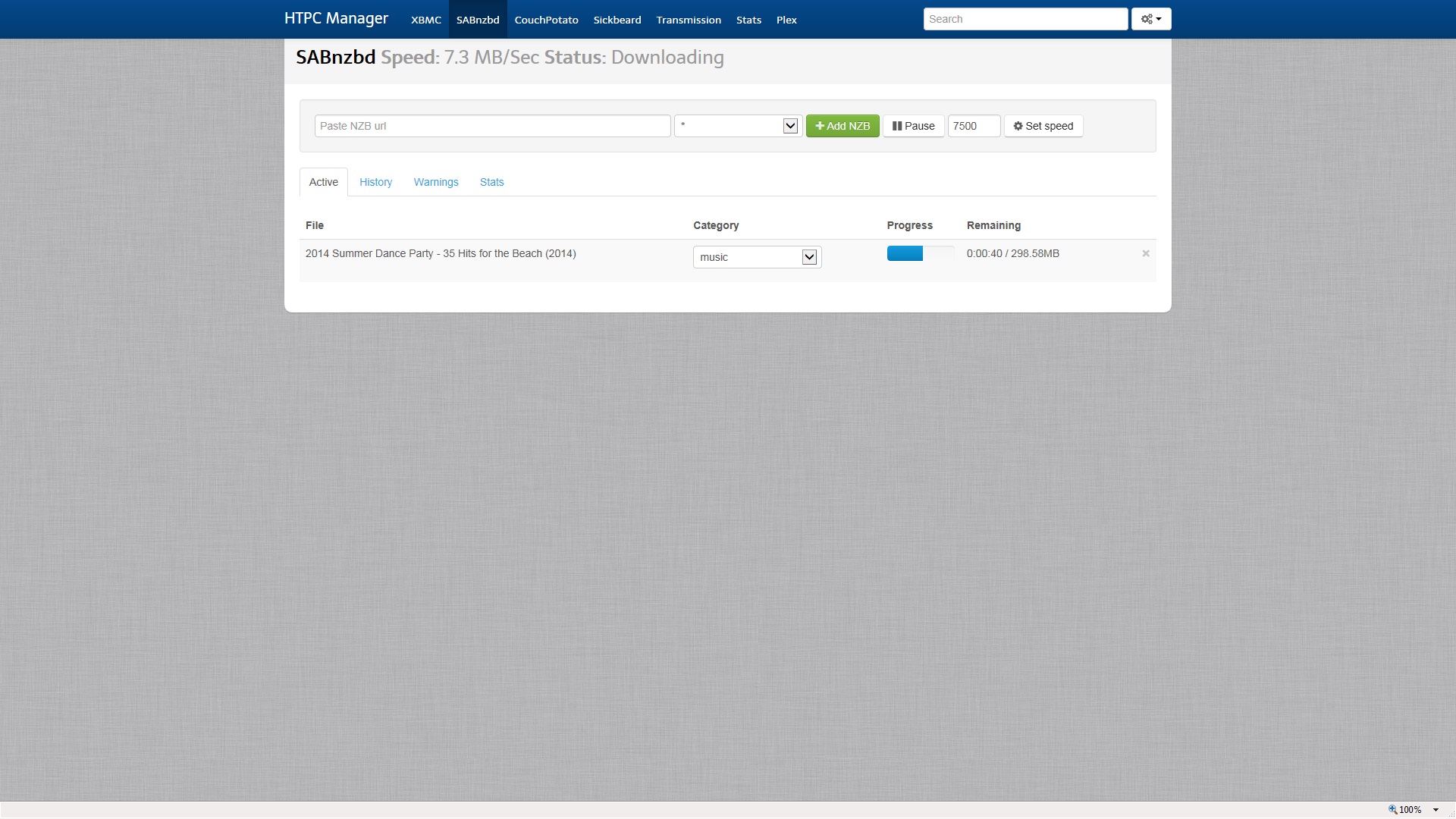Click the Remaining column header
The image size is (1456, 819).
click(993, 225)
